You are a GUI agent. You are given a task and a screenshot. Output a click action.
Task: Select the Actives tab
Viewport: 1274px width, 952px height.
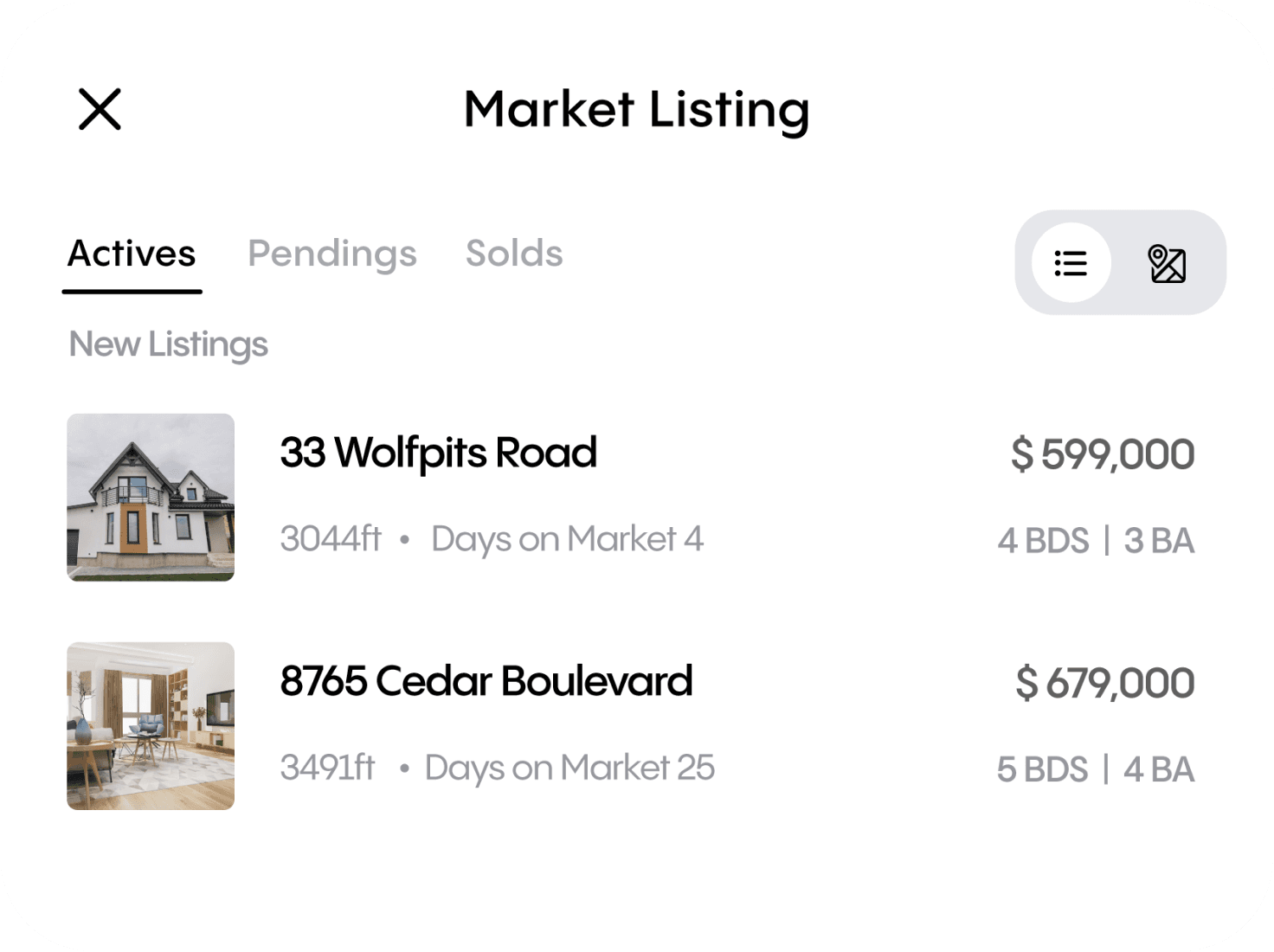(x=132, y=254)
